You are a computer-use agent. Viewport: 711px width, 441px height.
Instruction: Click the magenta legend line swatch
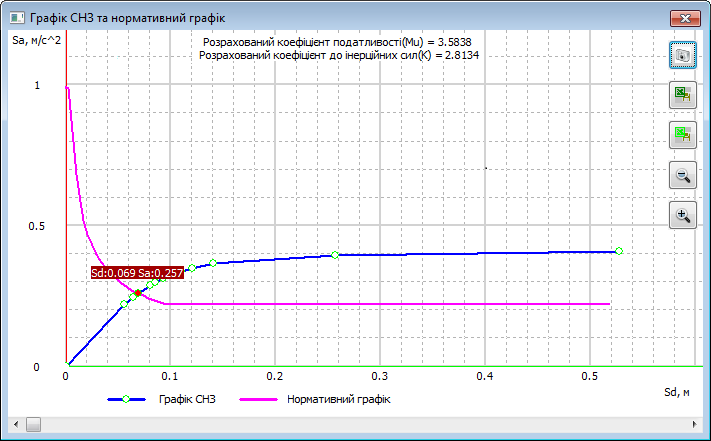[x=258, y=399]
